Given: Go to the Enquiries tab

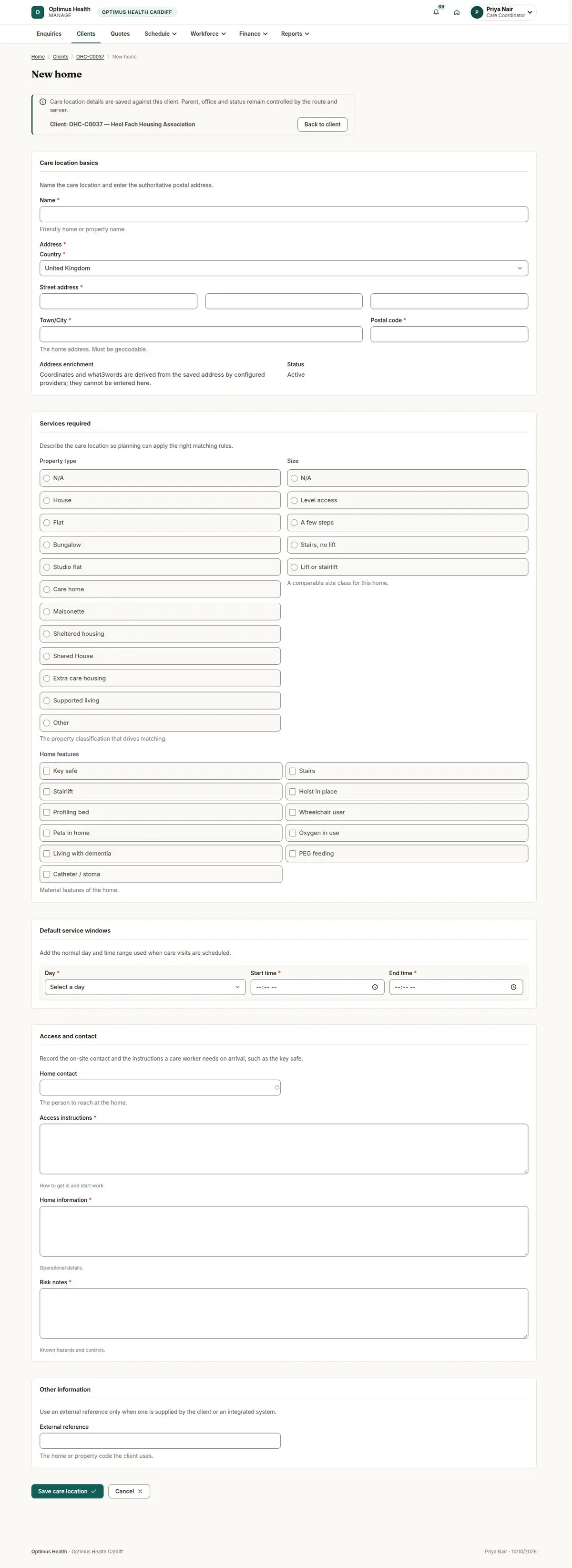Looking at the screenshot, I should coord(49,34).
